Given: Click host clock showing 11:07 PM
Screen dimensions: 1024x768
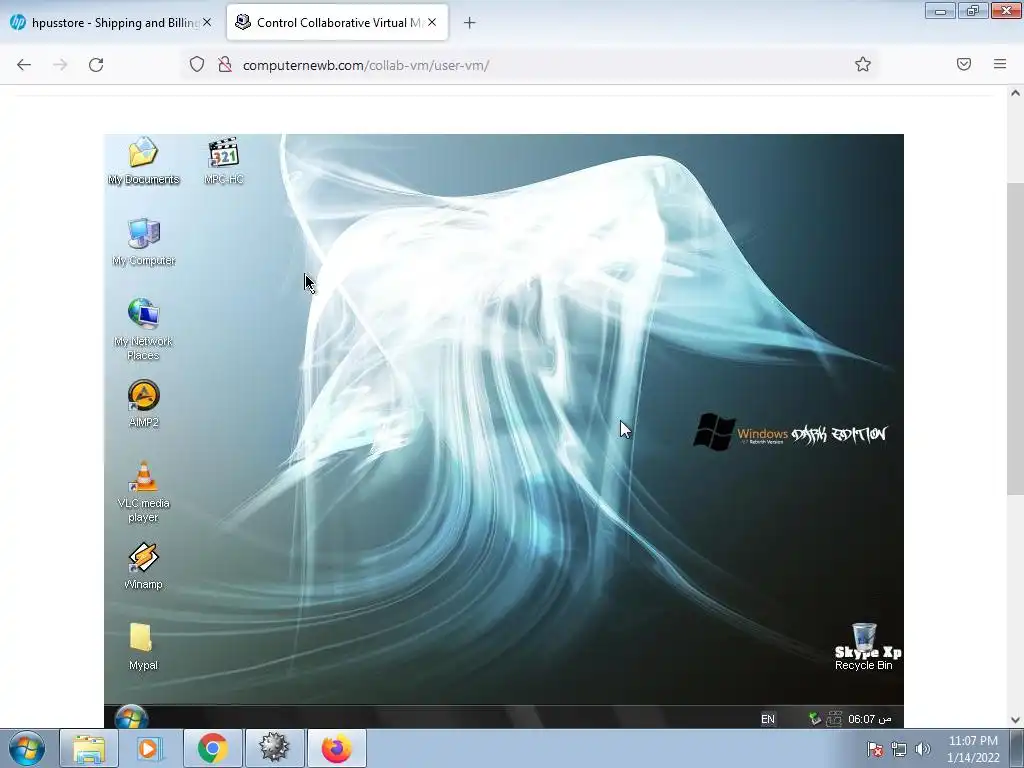Looking at the screenshot, I should coord(973,749).
